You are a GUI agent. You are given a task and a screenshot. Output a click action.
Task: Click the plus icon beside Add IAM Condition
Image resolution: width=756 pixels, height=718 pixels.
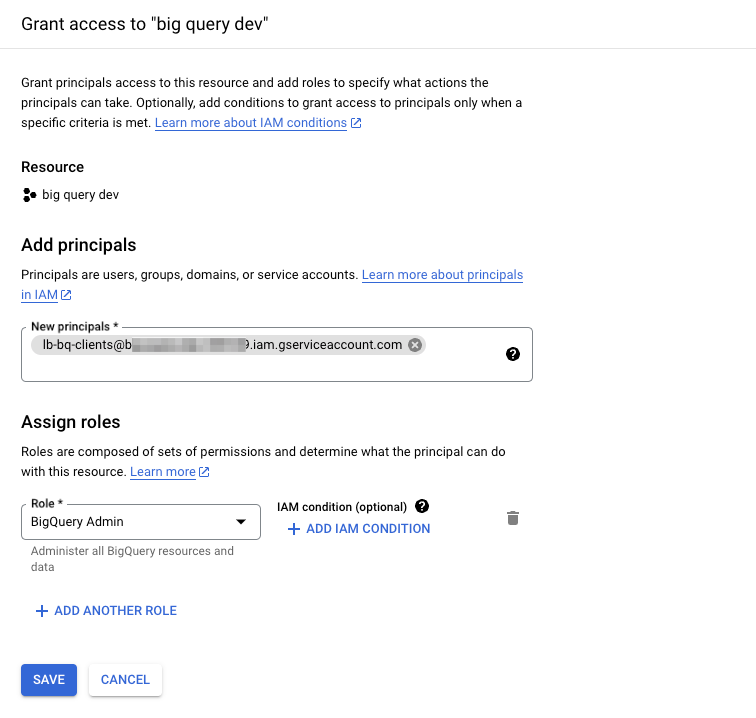[x=294, y=529]
